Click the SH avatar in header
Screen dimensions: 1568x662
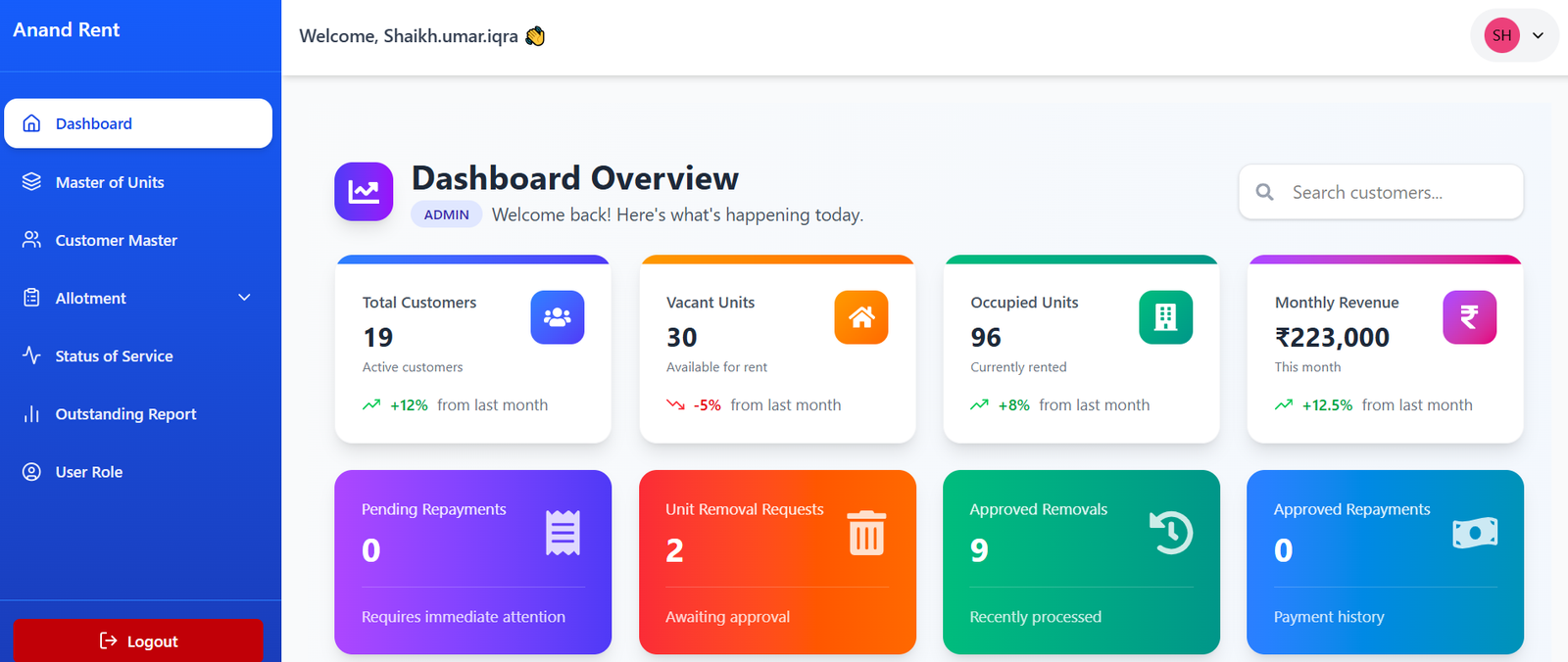coord(1501,35)
